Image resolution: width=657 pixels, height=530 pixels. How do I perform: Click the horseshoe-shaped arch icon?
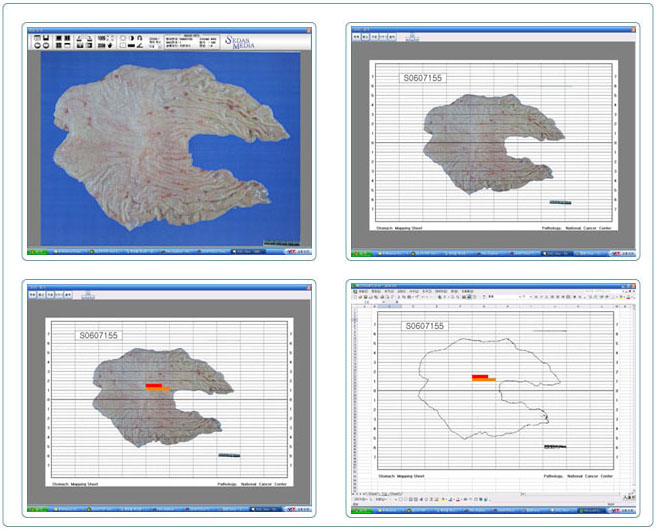click(x=140, y=38)
